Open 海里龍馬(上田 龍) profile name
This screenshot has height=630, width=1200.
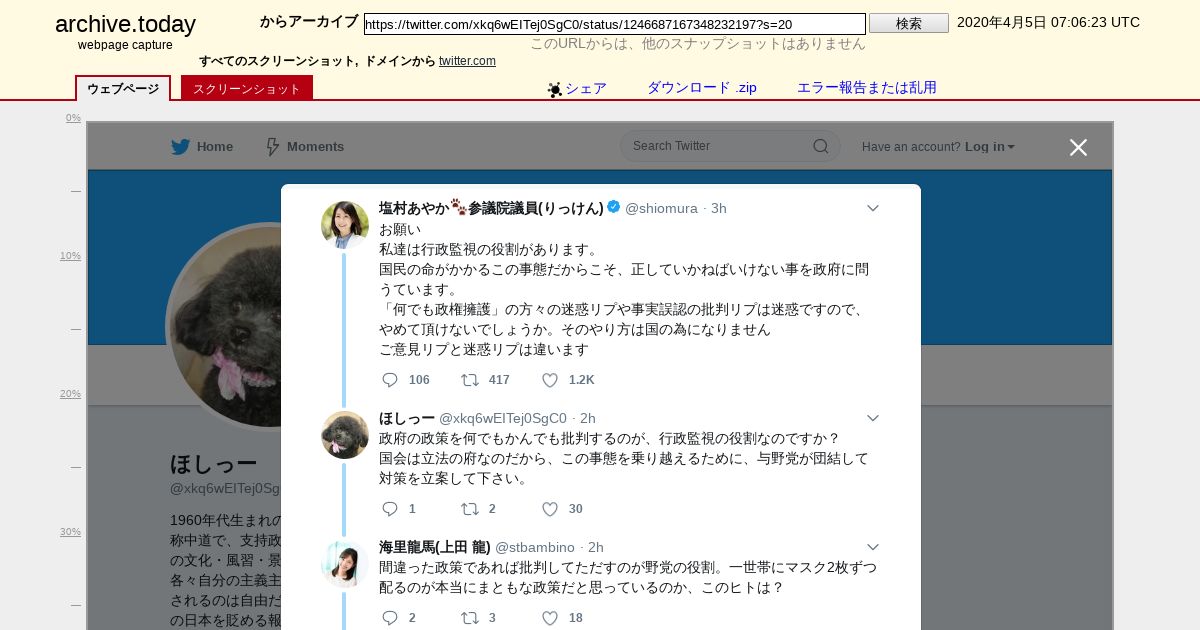click(435, 547)
